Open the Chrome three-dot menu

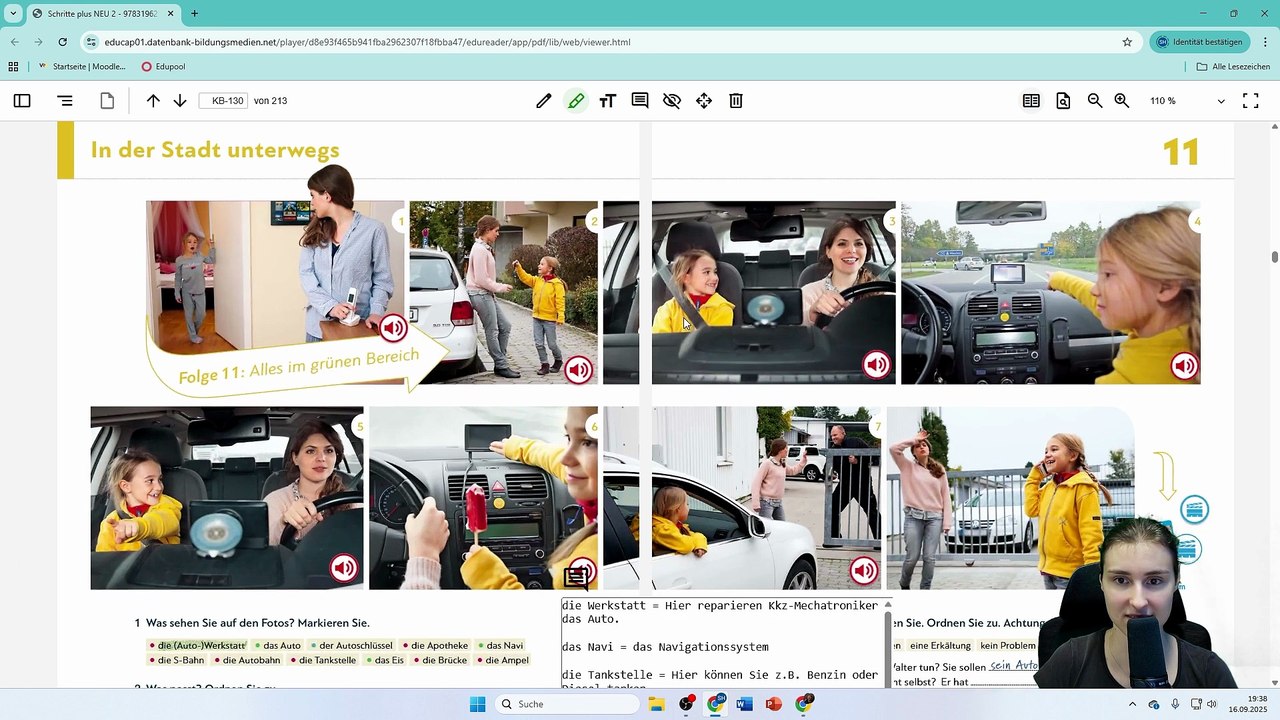click(1265, 42)
